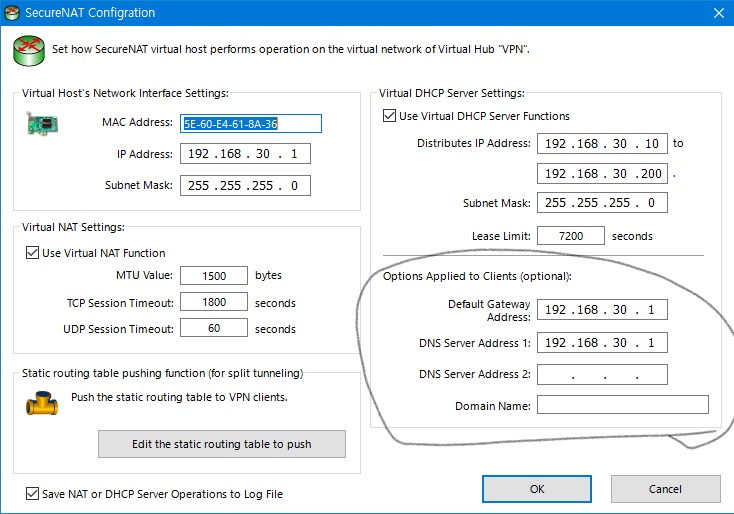Click the 'Domain Name:' label
734x514 pixels.
493,406
